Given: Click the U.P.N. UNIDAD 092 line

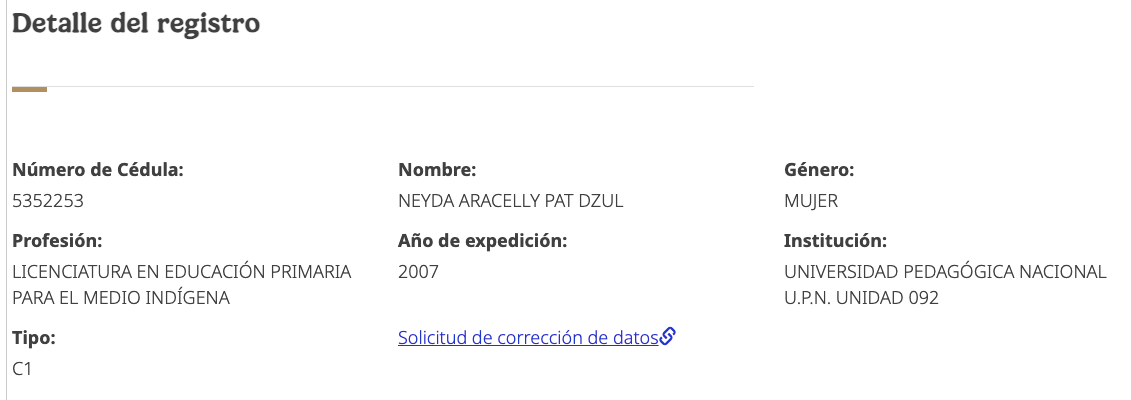Looking at the screenshot, I should click(861, 298).
